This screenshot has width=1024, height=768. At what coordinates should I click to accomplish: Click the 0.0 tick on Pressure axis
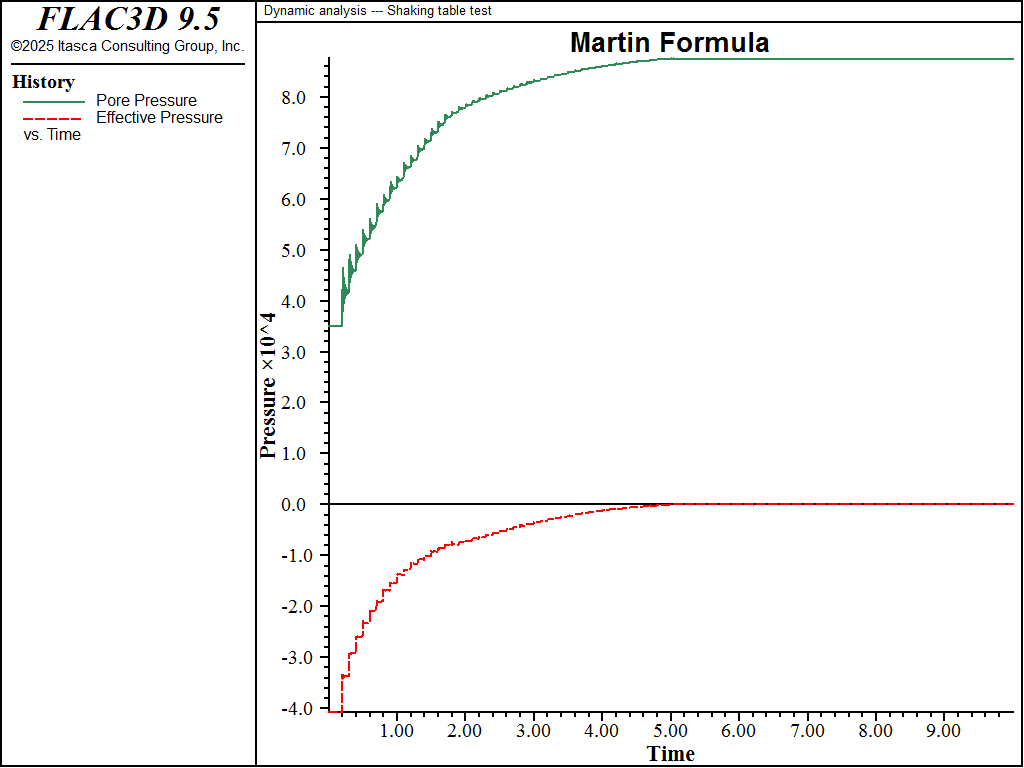[293, 504]
